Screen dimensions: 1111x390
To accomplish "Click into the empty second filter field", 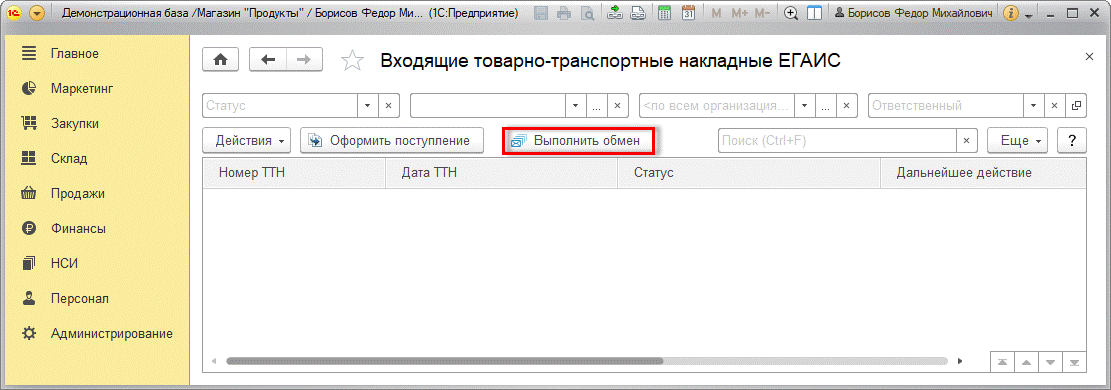I will tap(487, 106).
